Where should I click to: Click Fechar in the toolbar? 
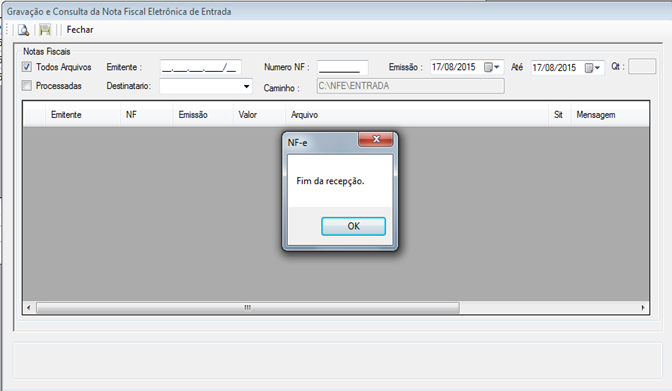80,30
